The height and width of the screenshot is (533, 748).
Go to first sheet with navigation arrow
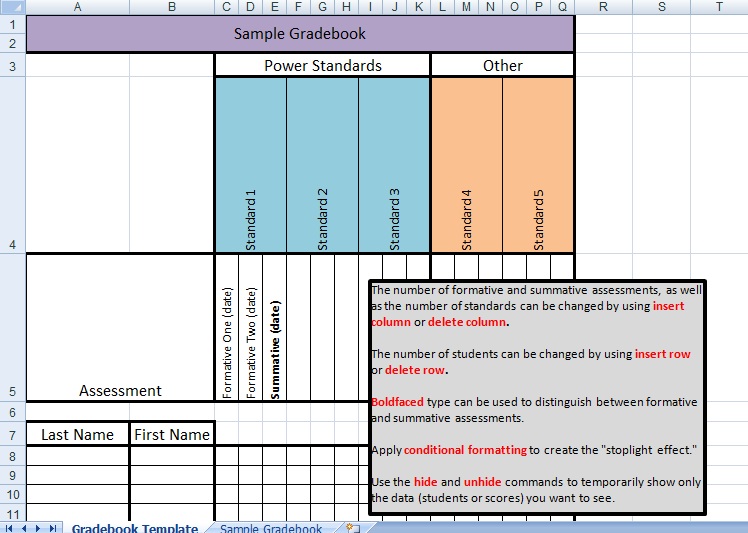click(8, 528)
